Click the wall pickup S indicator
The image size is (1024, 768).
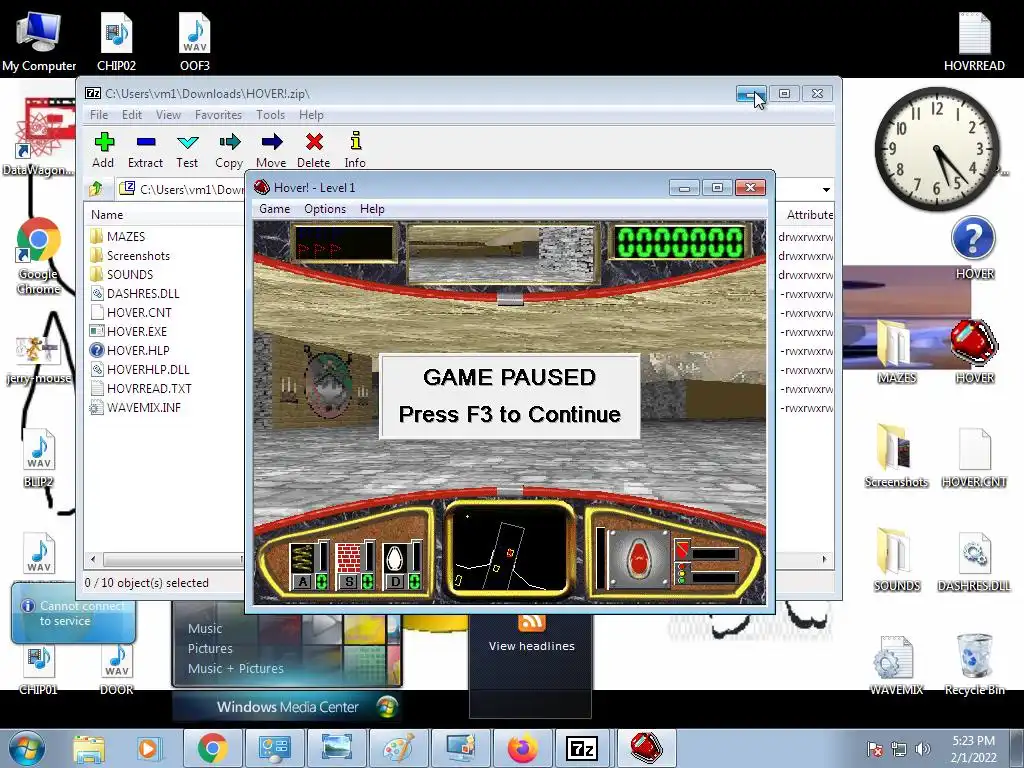pyautogui.click(x=355, y=566)
